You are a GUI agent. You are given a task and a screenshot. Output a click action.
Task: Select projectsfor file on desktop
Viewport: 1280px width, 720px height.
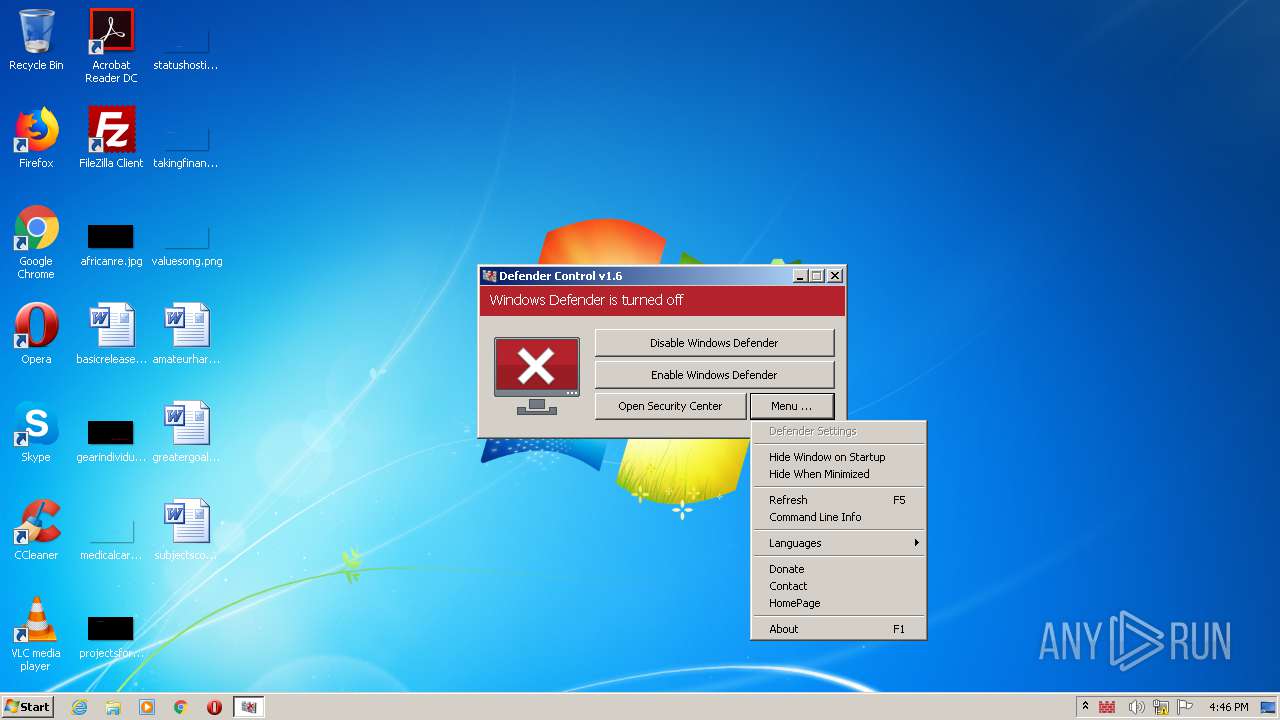point(111,638)
